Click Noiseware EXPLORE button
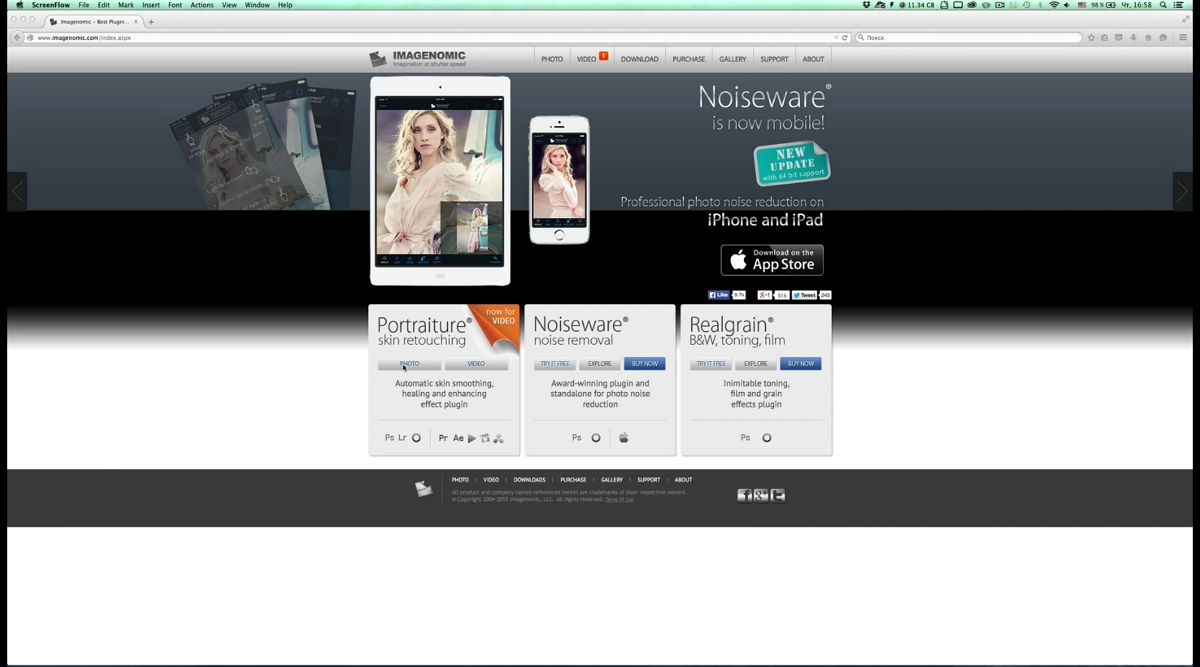Screen dimensions: 1200x667 (x=600, y=364)
